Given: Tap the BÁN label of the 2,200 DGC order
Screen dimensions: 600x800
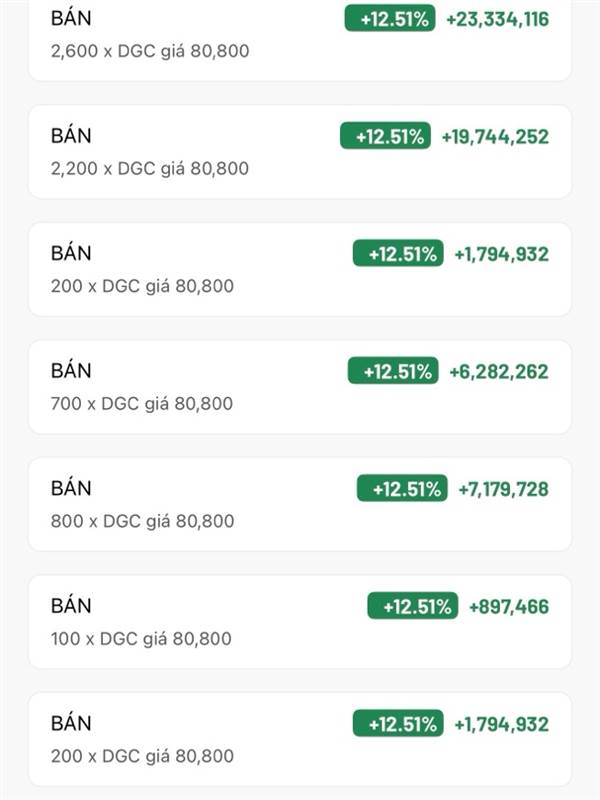Looking at the screenshot, I should tap(71, 136).
